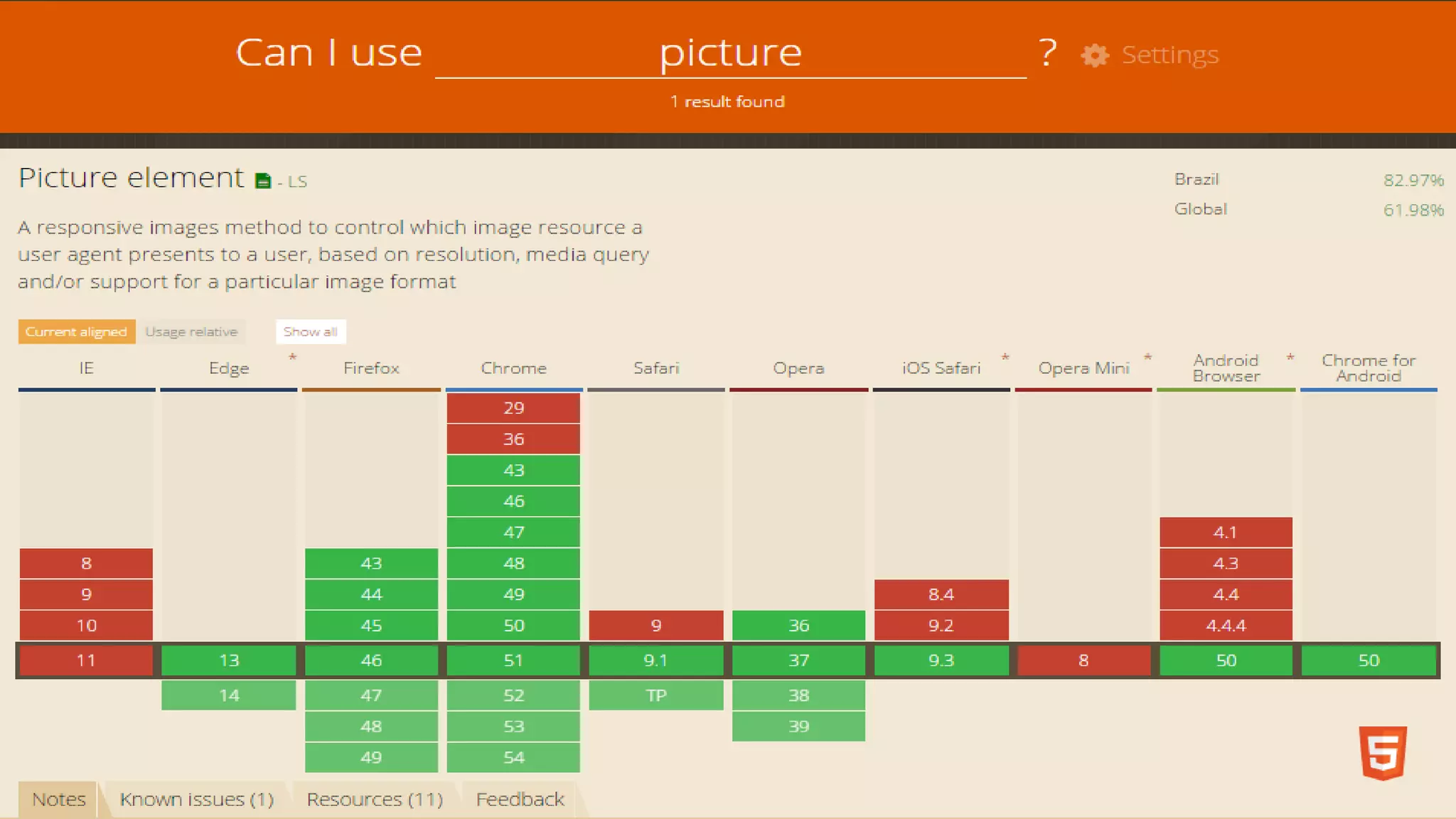This screenshot has height=819, width=1456.
Task: Click the IE 11 support cell
Action: (x=86, y=660)
